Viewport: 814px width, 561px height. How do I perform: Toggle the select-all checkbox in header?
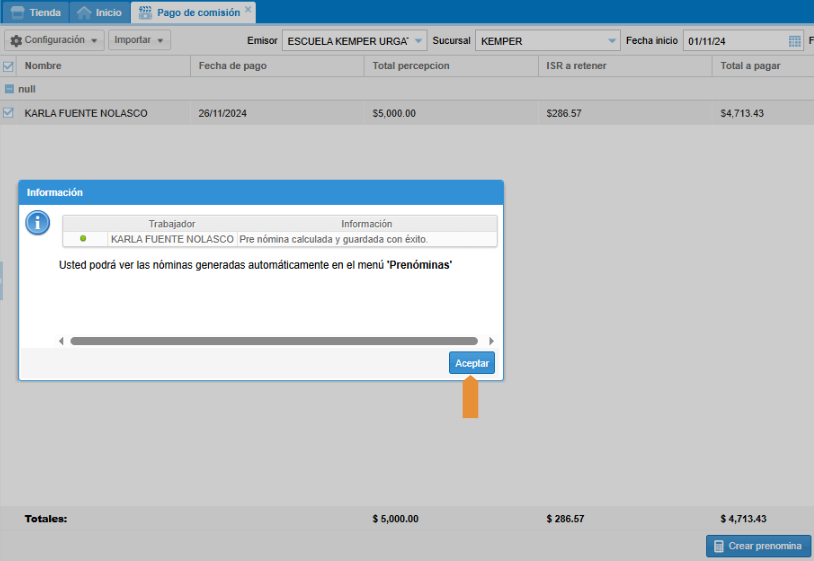[8, 66]
